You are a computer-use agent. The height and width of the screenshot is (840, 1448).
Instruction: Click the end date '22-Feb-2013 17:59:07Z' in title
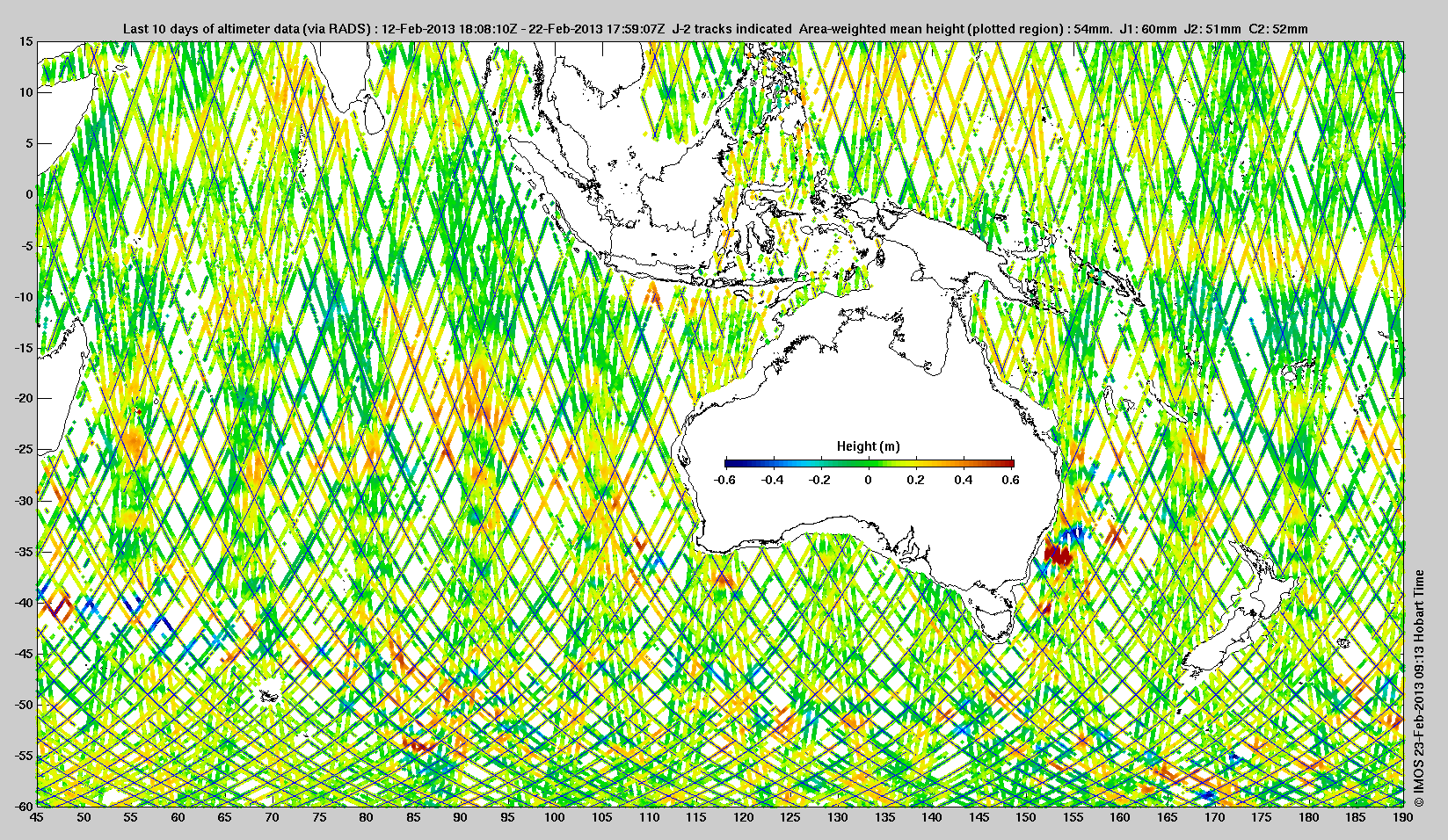coord(596,29)
